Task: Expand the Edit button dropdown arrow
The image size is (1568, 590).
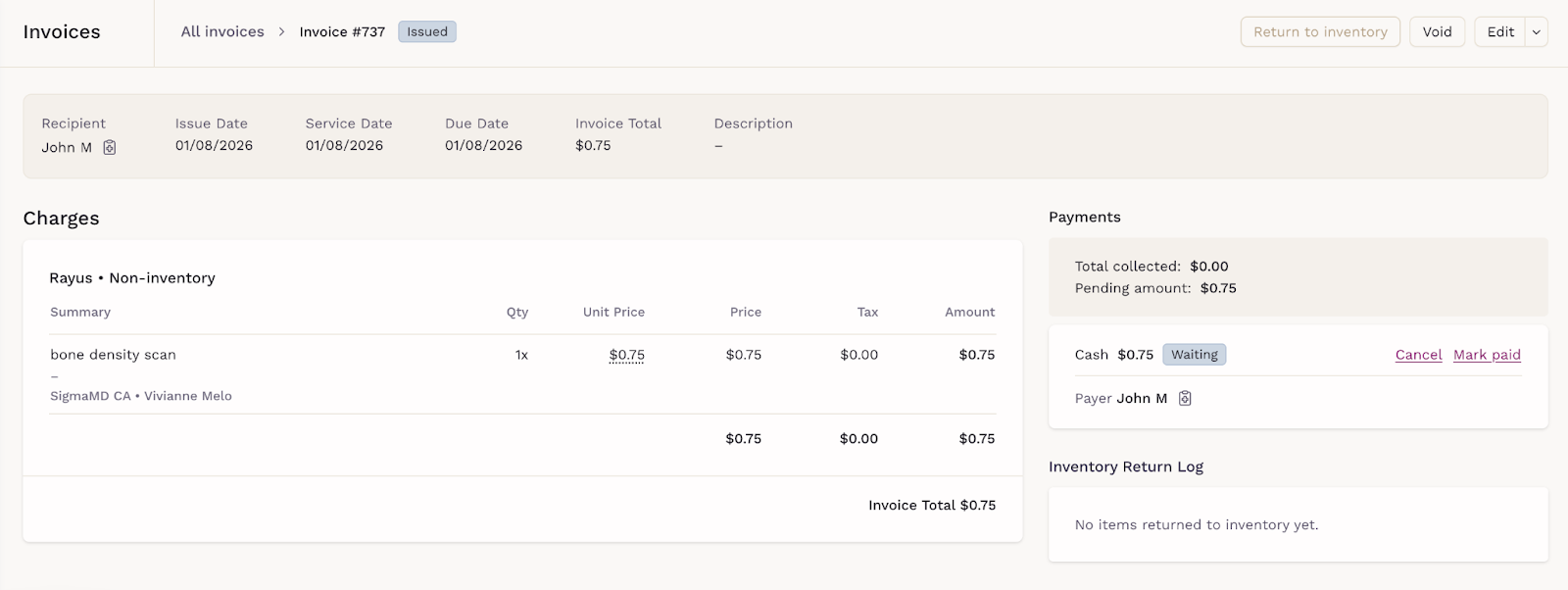Action: 1537,32
